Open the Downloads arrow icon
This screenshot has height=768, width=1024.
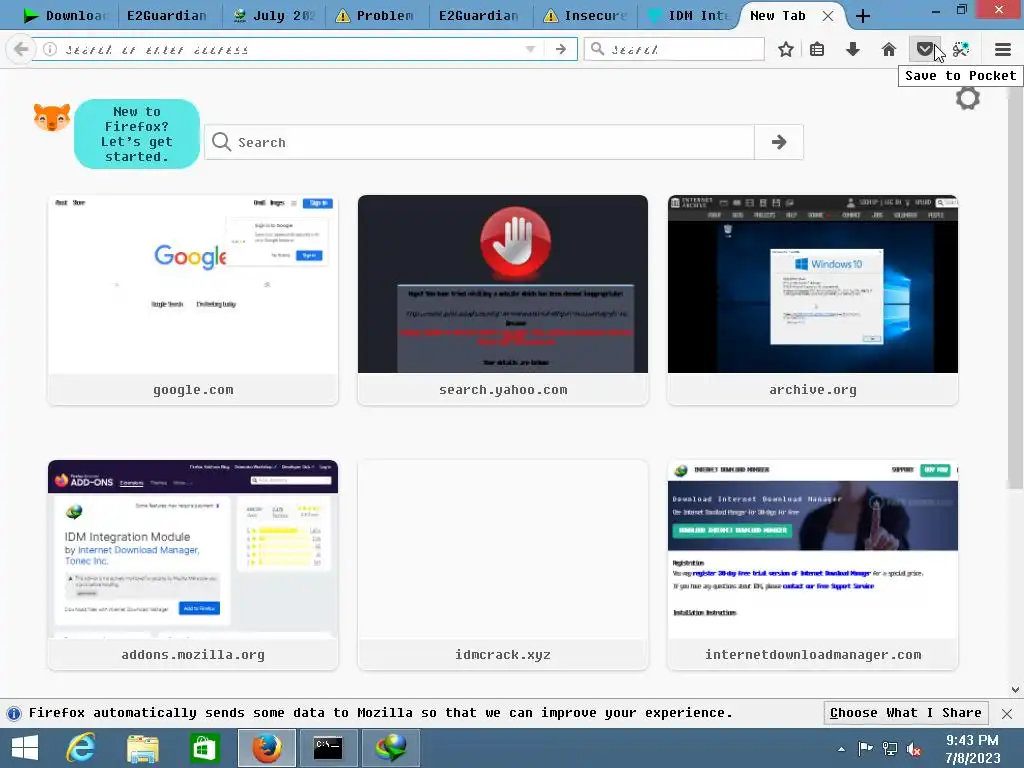point(852,49)
